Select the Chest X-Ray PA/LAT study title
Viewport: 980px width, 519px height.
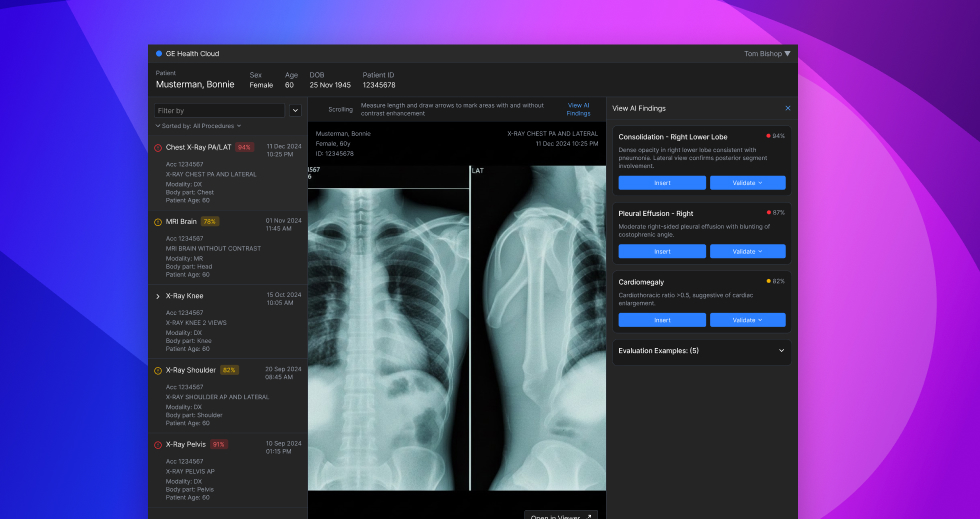[198, 148]
